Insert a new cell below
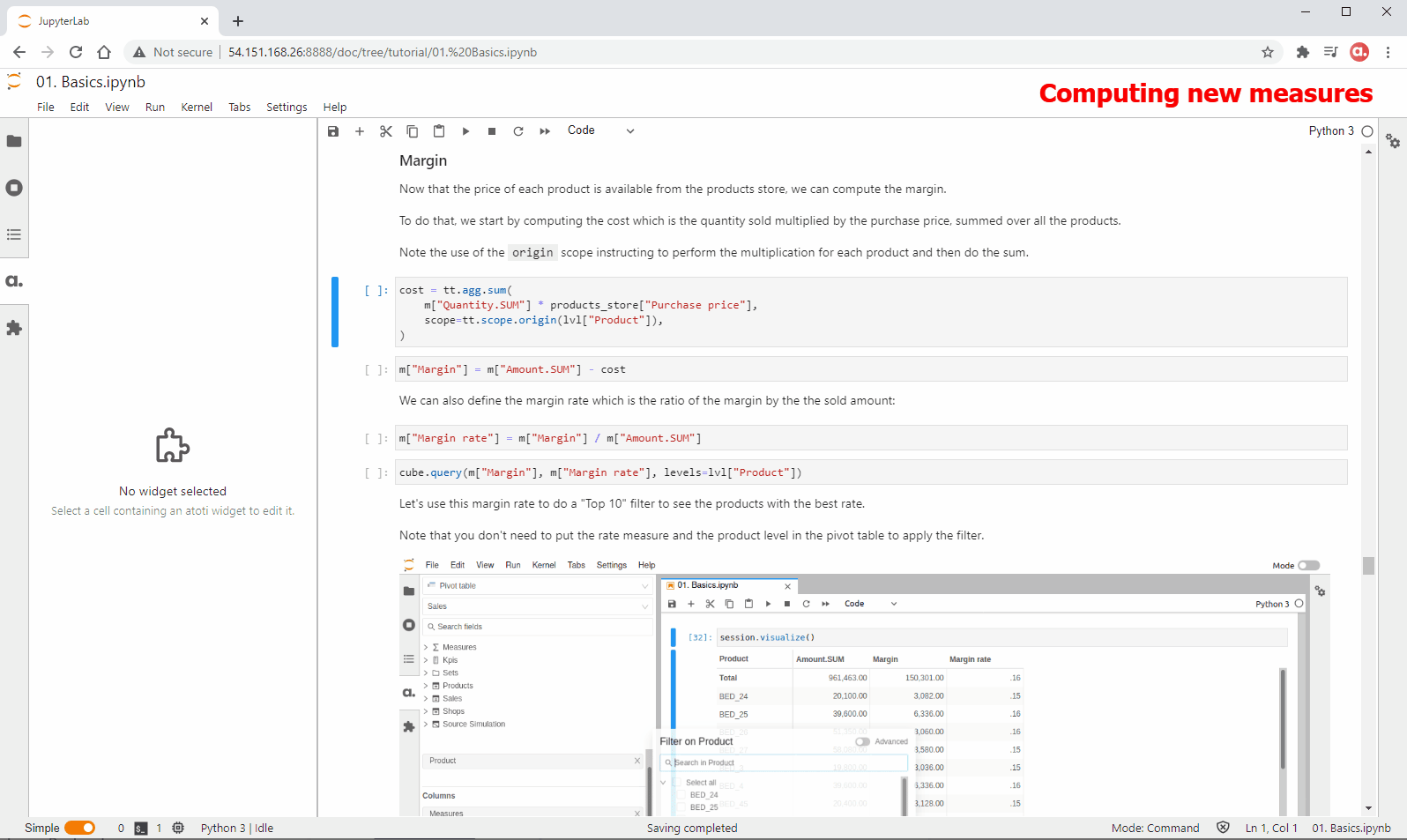The image size is (1407, 840). (360, 131)
